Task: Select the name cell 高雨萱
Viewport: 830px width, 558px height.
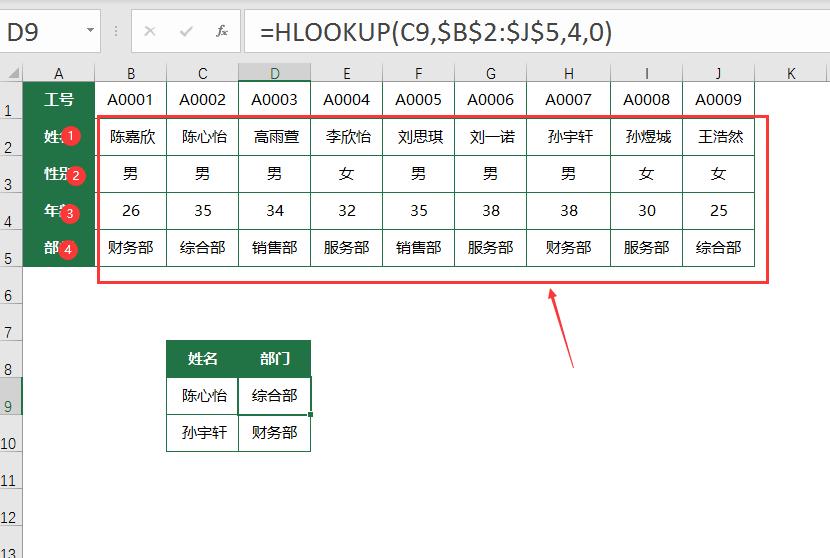Action: click(x=275, y=137)
